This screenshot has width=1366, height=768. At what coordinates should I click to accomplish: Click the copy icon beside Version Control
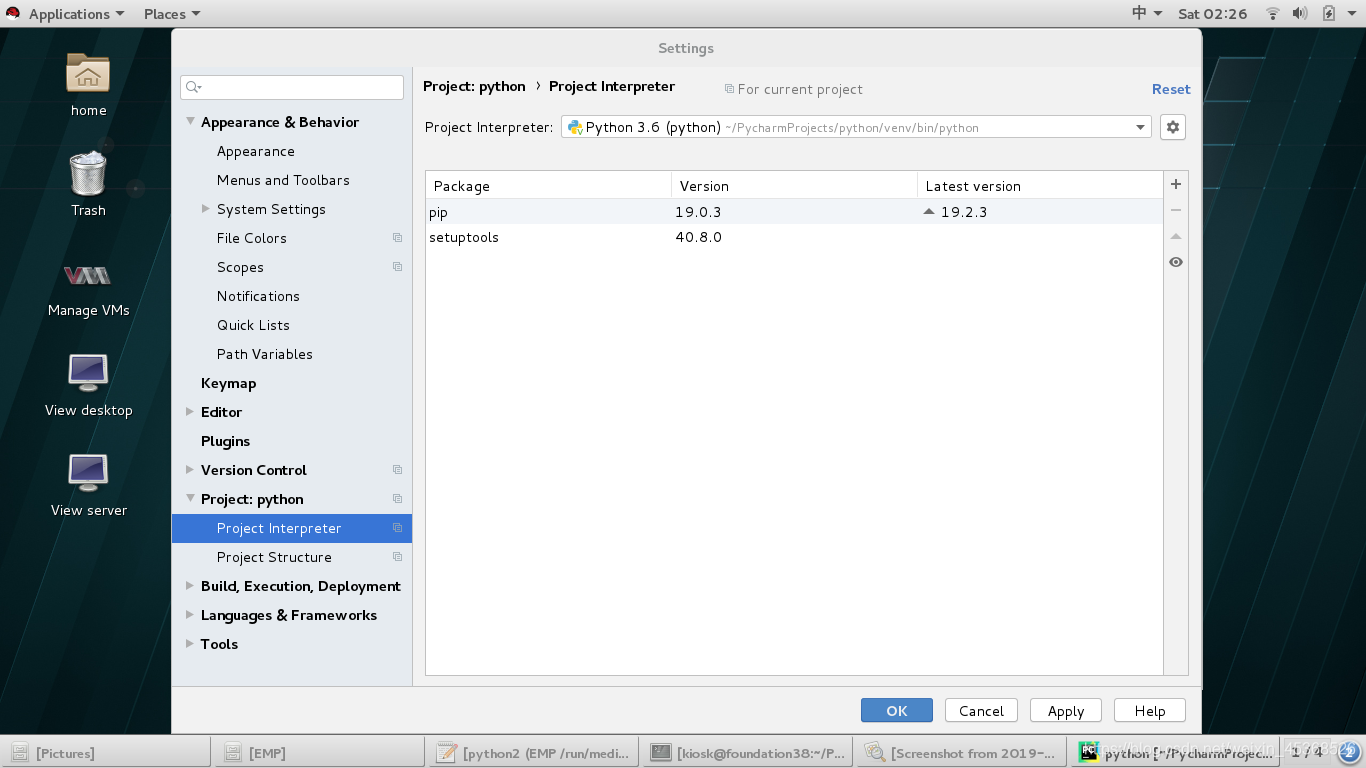click(x=397, y=470)
